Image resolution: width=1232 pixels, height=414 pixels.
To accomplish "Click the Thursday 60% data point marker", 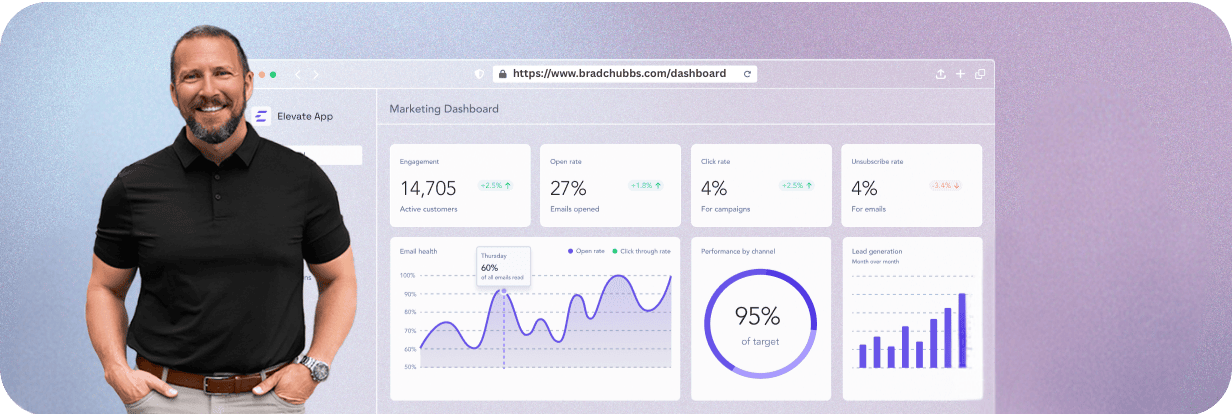I will [503, 291].
